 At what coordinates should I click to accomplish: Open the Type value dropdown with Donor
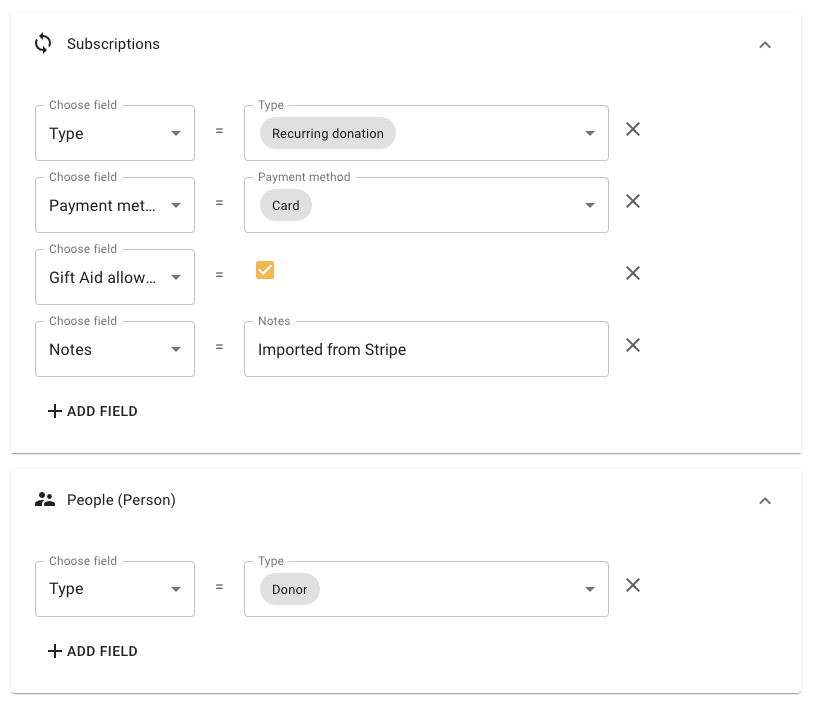[x=426, y=589]
